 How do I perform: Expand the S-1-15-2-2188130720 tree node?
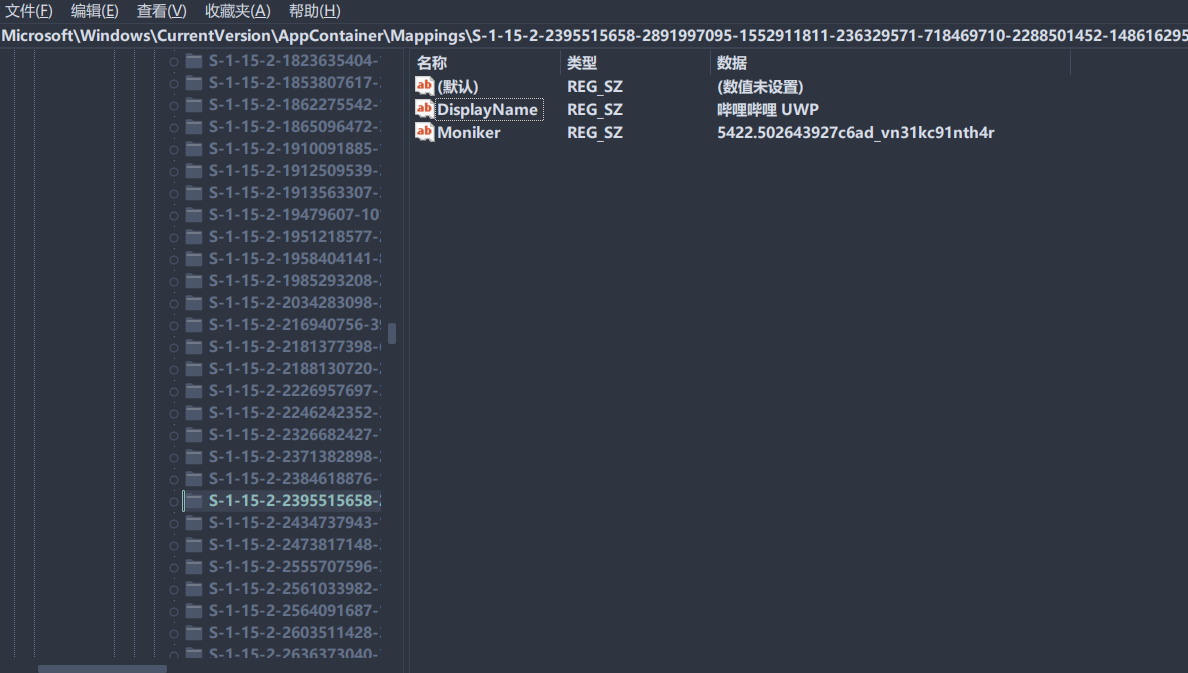pyautogui.click(x=174, y=369)
